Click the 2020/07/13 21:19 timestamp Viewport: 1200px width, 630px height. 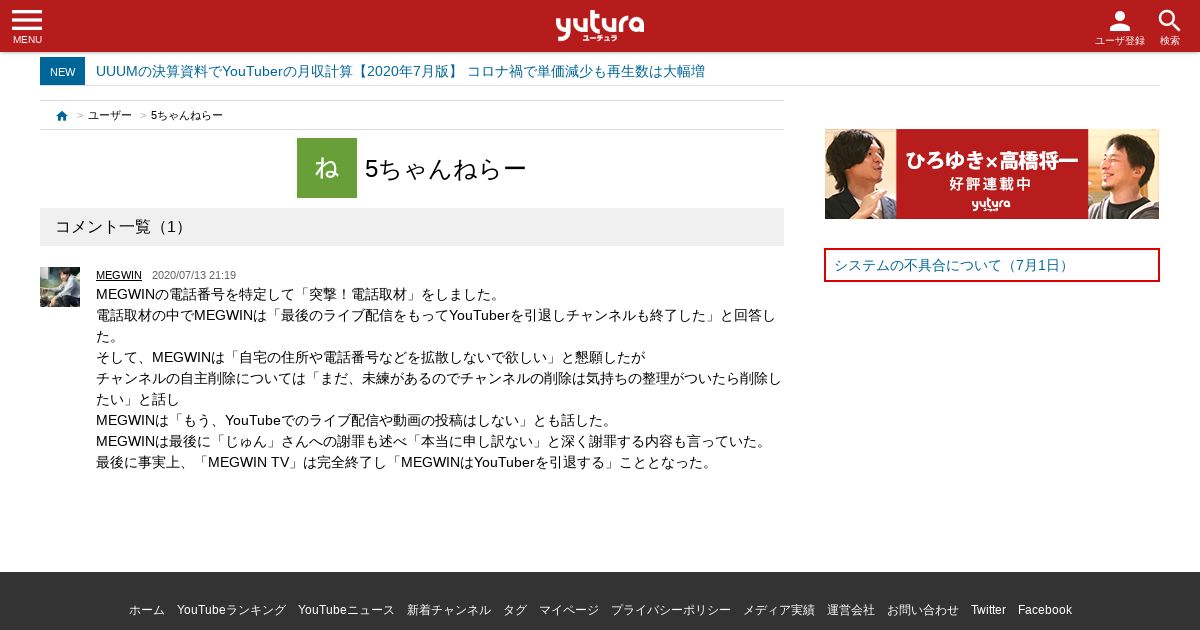pyautogui.click(x=194, y=275)
